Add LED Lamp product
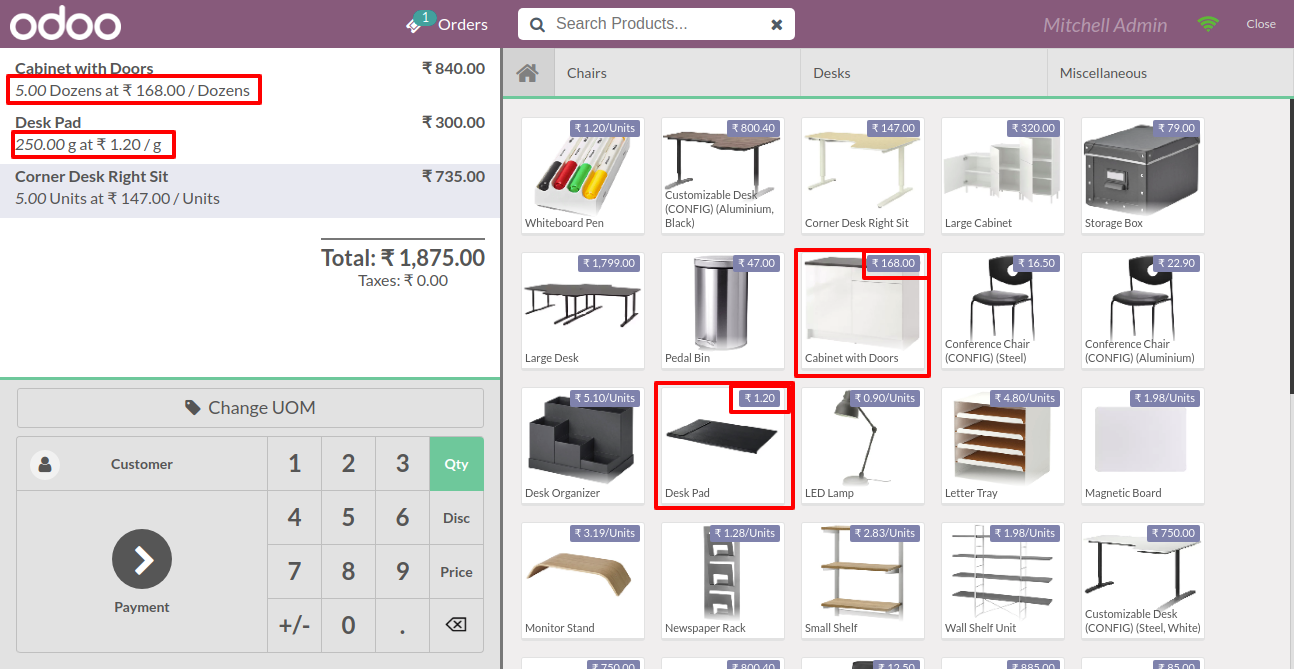 point(863,446)
